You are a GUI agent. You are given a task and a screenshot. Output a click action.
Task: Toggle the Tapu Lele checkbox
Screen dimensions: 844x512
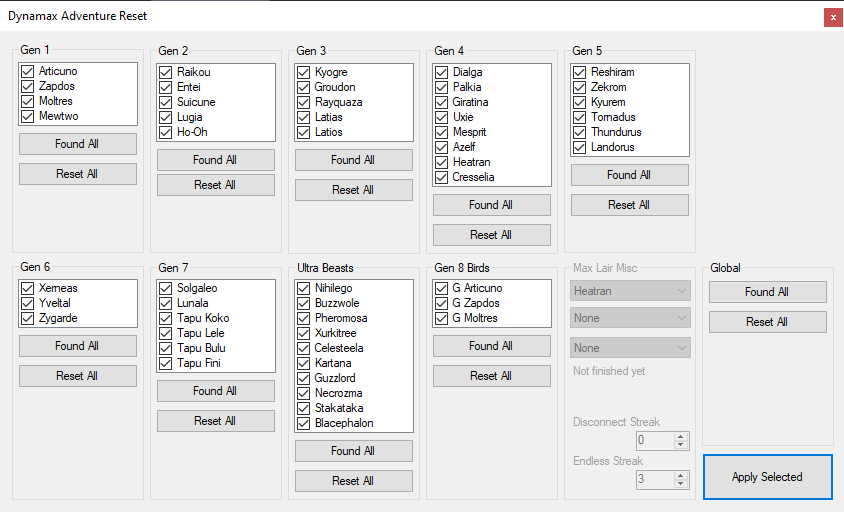point(166,333)
